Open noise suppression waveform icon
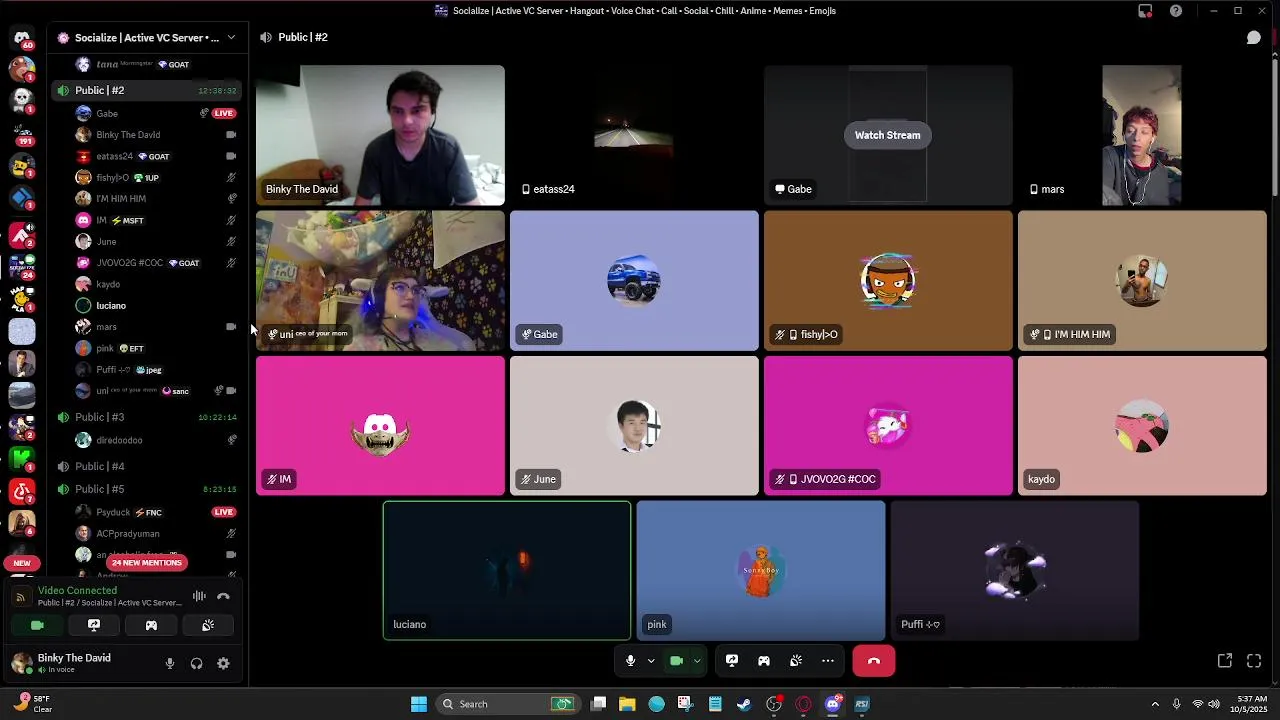The image size is (1280, 720). (199, 596)
